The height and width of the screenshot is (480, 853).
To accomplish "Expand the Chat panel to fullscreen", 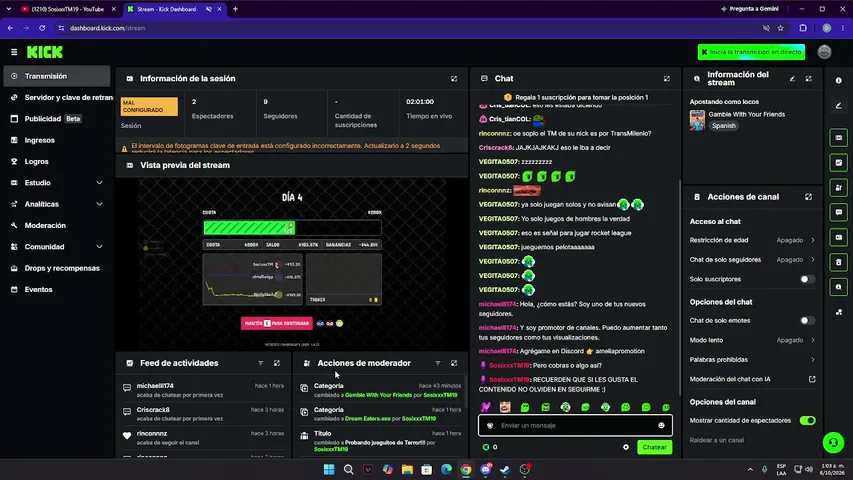I will pos(666,79).
